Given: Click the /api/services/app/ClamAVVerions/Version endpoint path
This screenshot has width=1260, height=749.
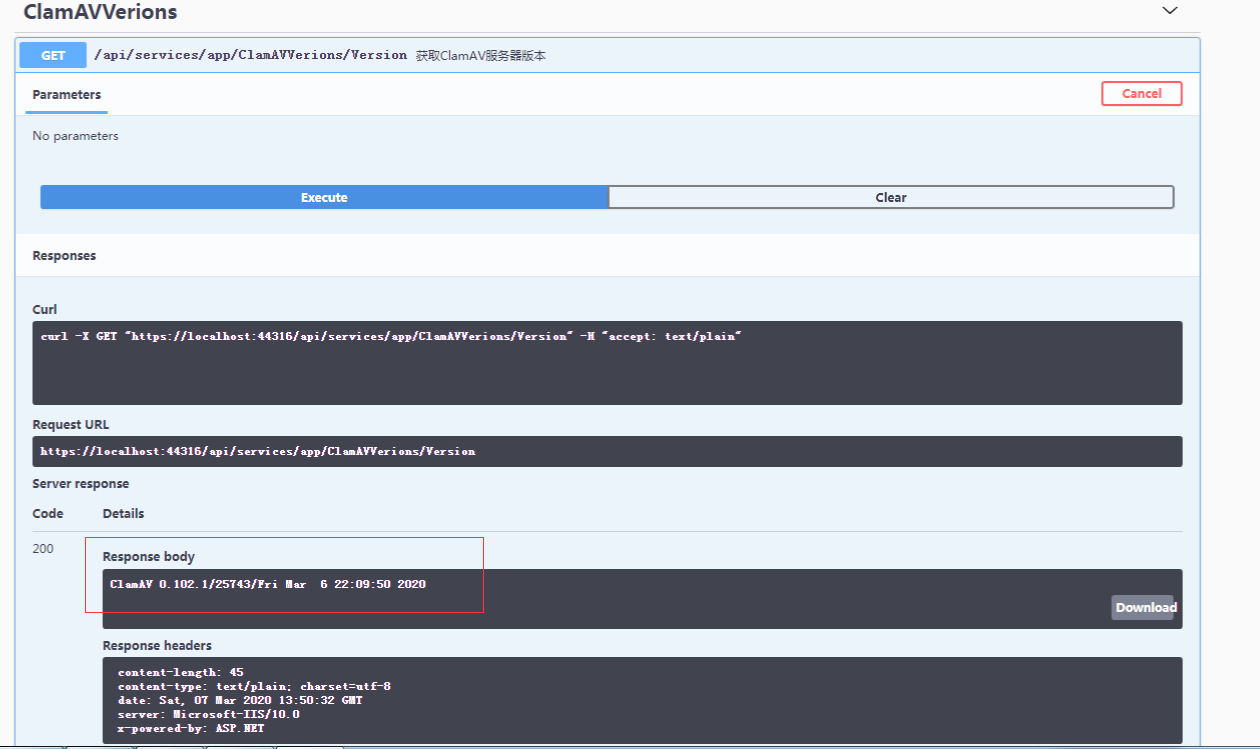Looking at the screenshot, I should [x=250, y=55].
